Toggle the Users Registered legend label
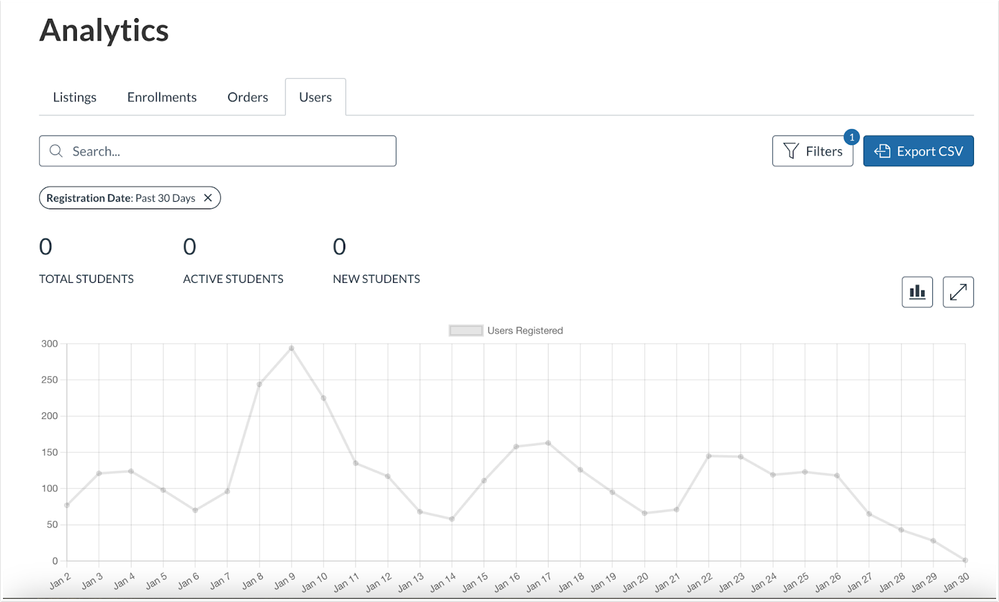 [x=524, y=331]
